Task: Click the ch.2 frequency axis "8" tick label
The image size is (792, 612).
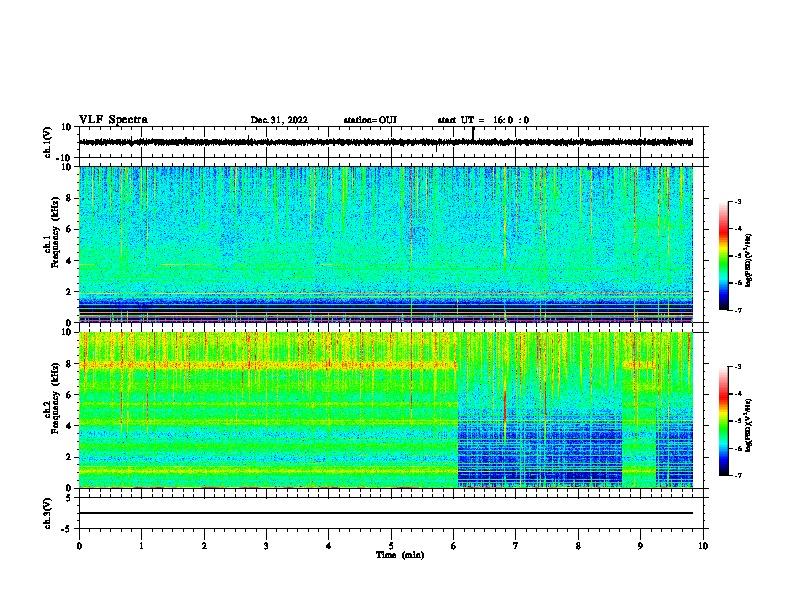Action: (x=69, y=364)
